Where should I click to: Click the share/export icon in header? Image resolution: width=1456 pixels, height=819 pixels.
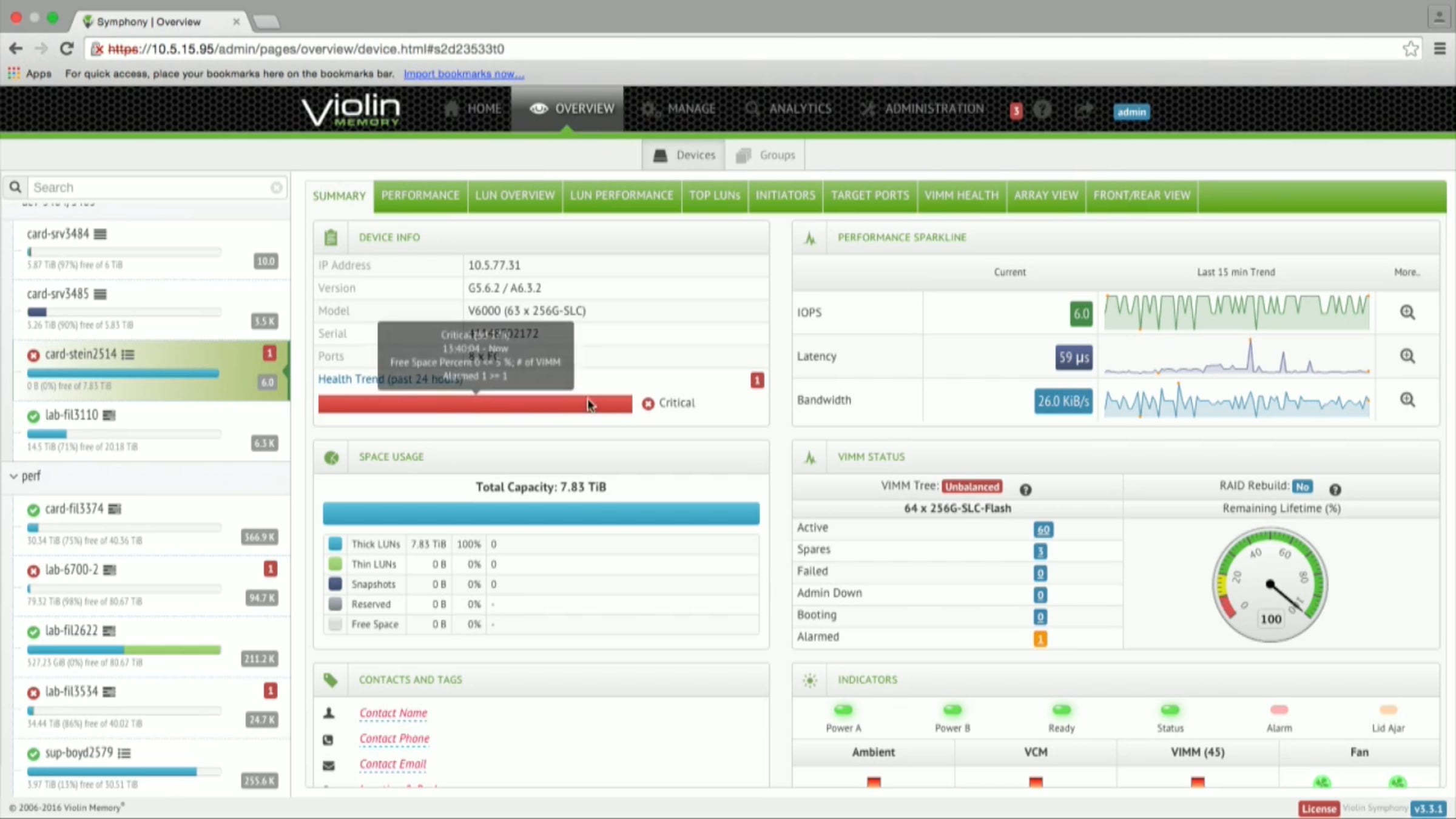point(1084,110)
